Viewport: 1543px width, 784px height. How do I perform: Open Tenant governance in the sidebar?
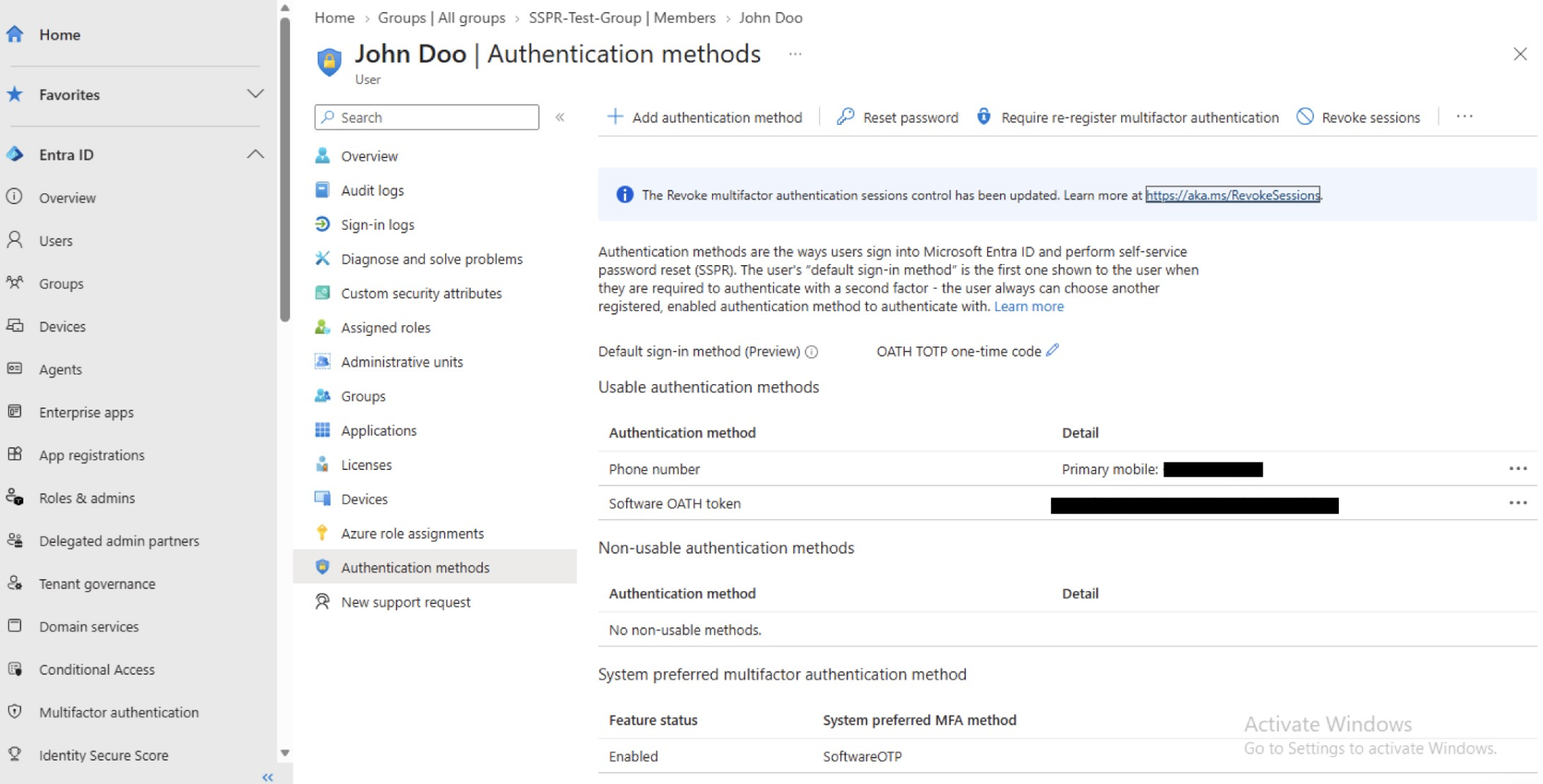(97, 584)
